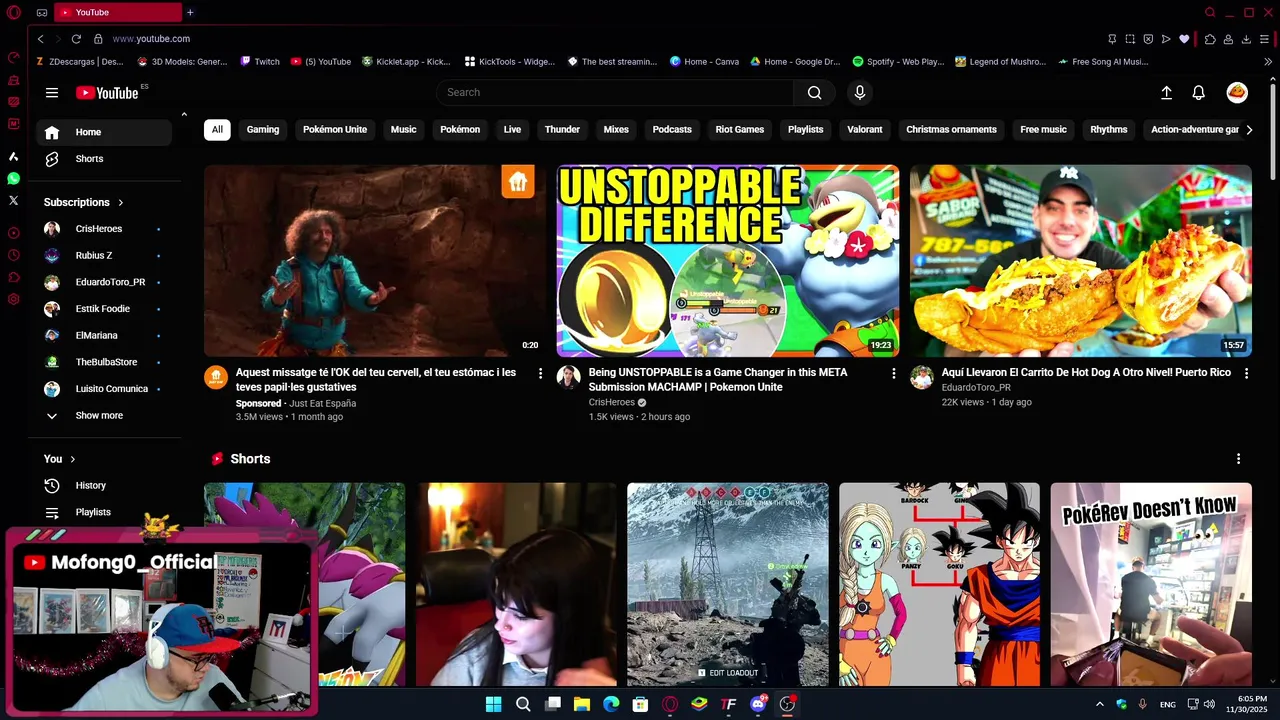Expand the Subscriptions section chevron
The width and height of the screenshot is (1280, 720).
click(x=121, y=202)
